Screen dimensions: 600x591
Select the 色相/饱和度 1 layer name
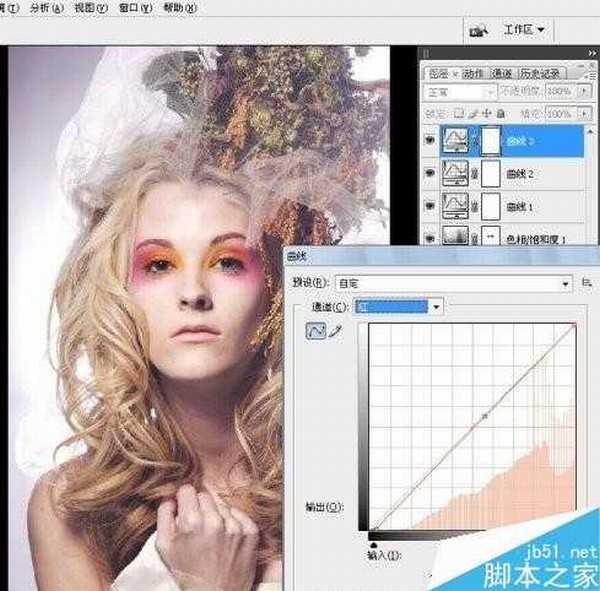pos(536,240)
